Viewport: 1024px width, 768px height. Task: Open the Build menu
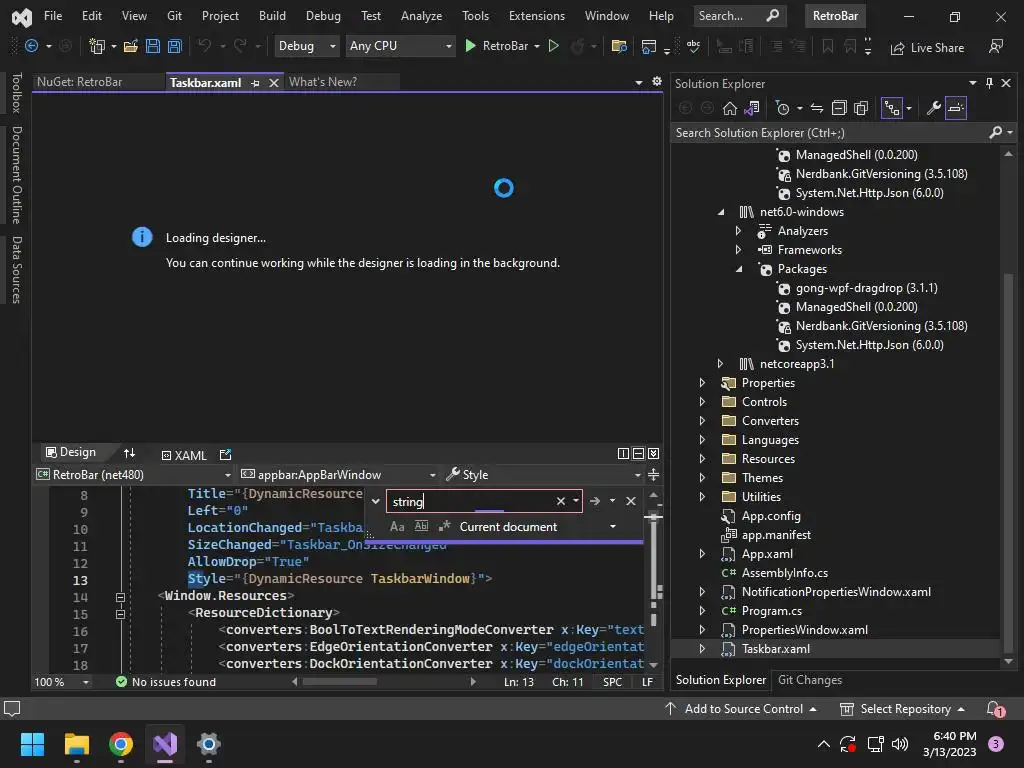[272, 16]
